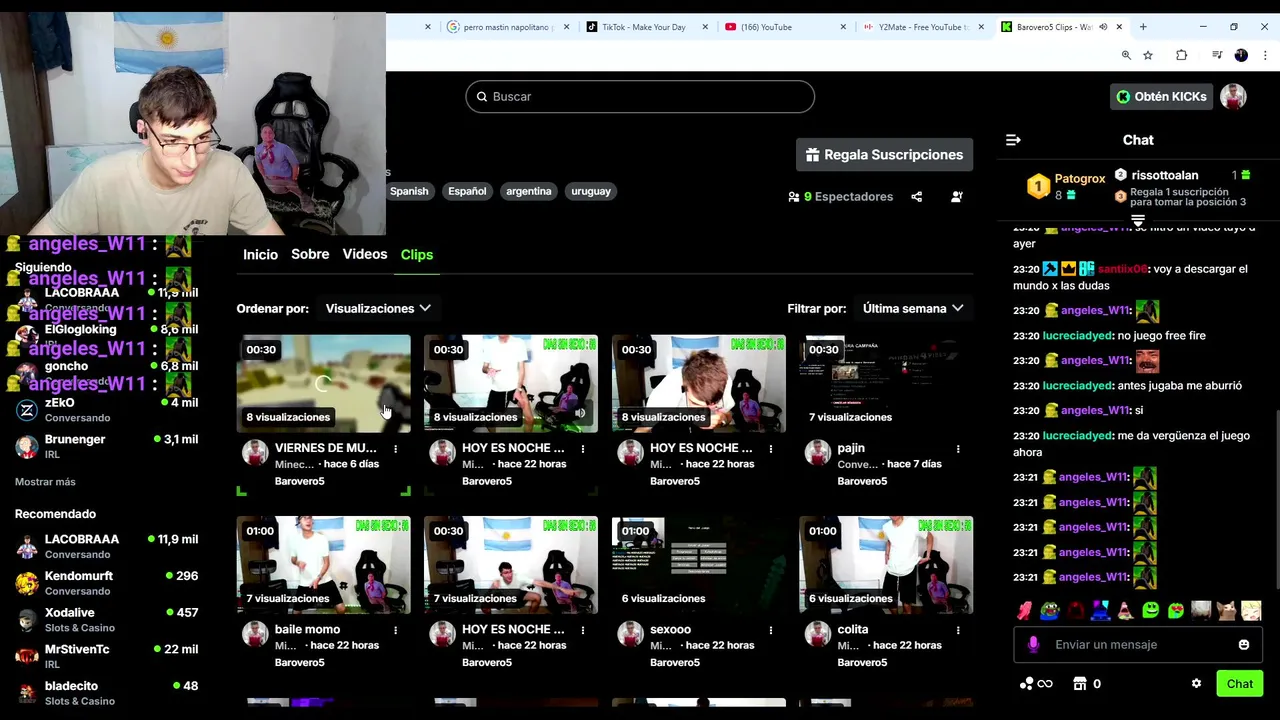Insert the heart-eyes green Kick emote

pyautogui.click(x=1175, y=610)
